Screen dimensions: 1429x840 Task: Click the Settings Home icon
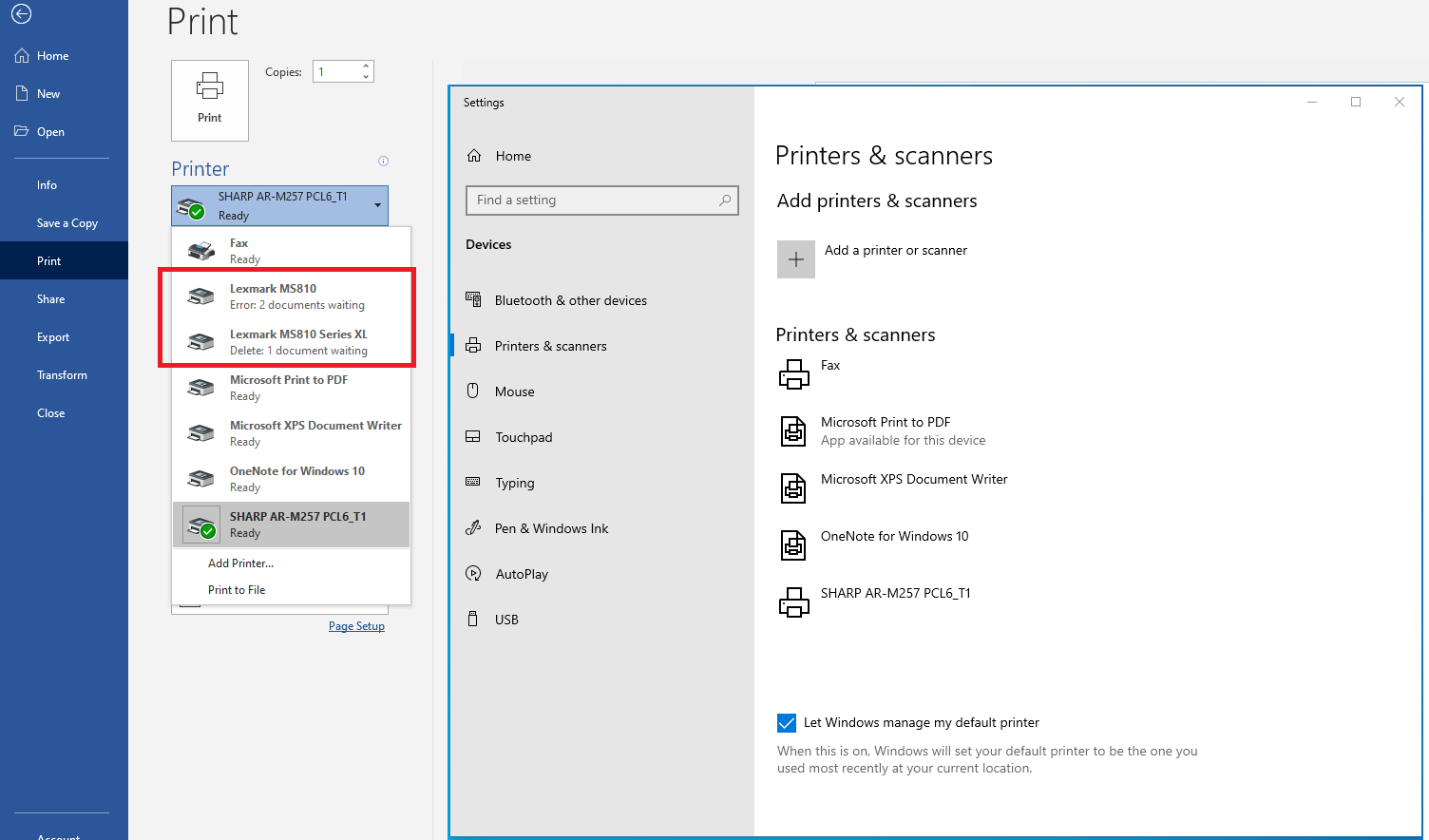[474, 156]
